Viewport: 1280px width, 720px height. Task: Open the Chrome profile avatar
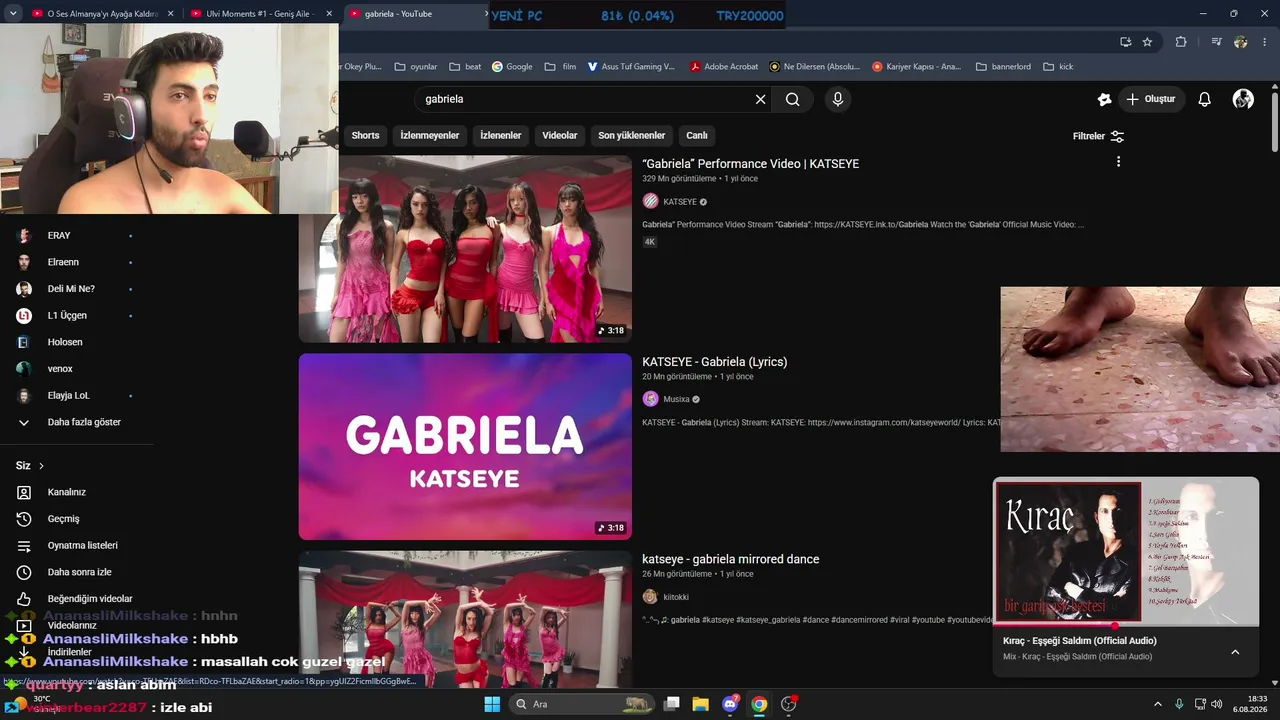click(x=1241, y=42)
